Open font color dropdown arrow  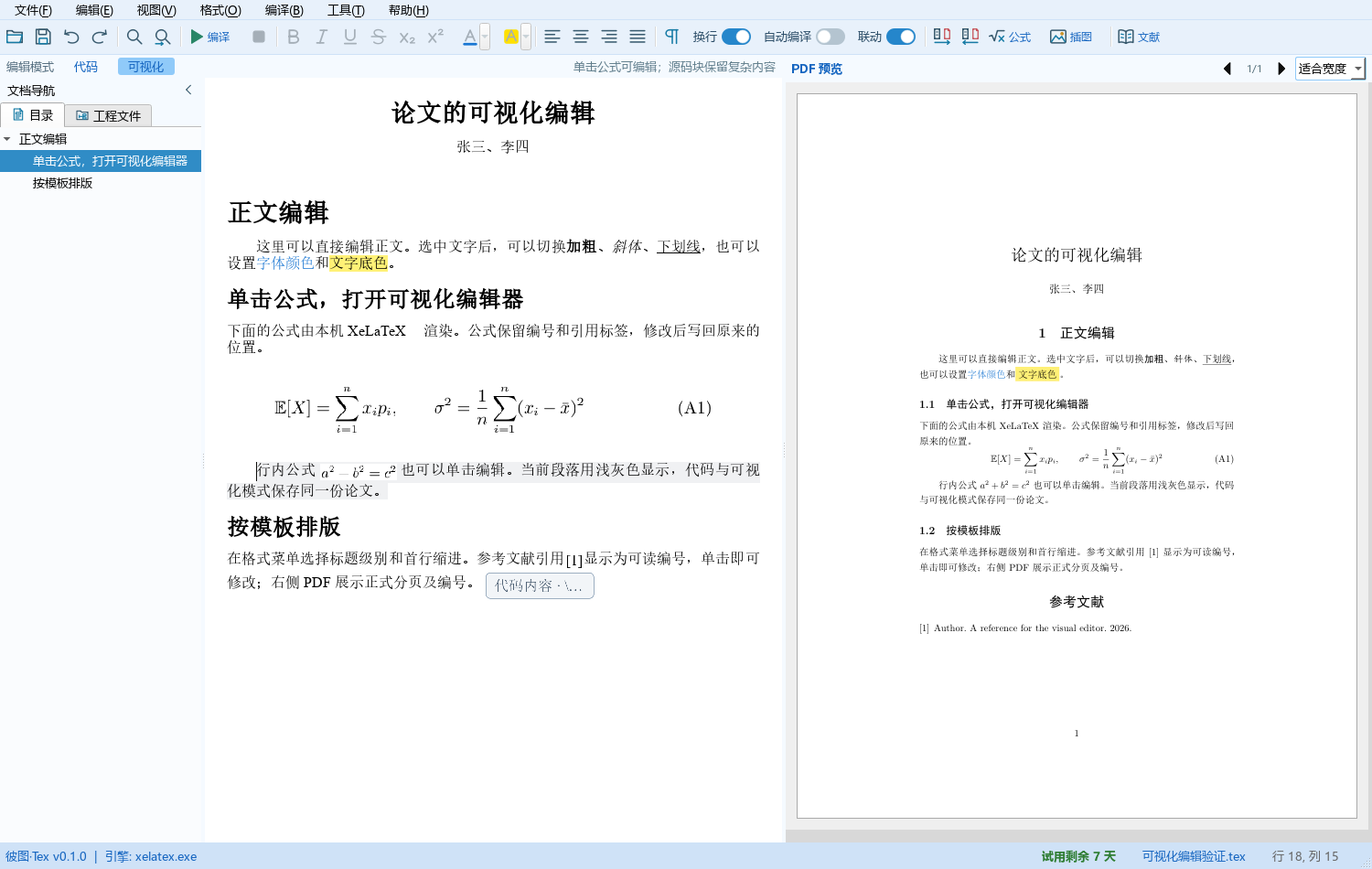pyautogui.click(x=485, y=37)
